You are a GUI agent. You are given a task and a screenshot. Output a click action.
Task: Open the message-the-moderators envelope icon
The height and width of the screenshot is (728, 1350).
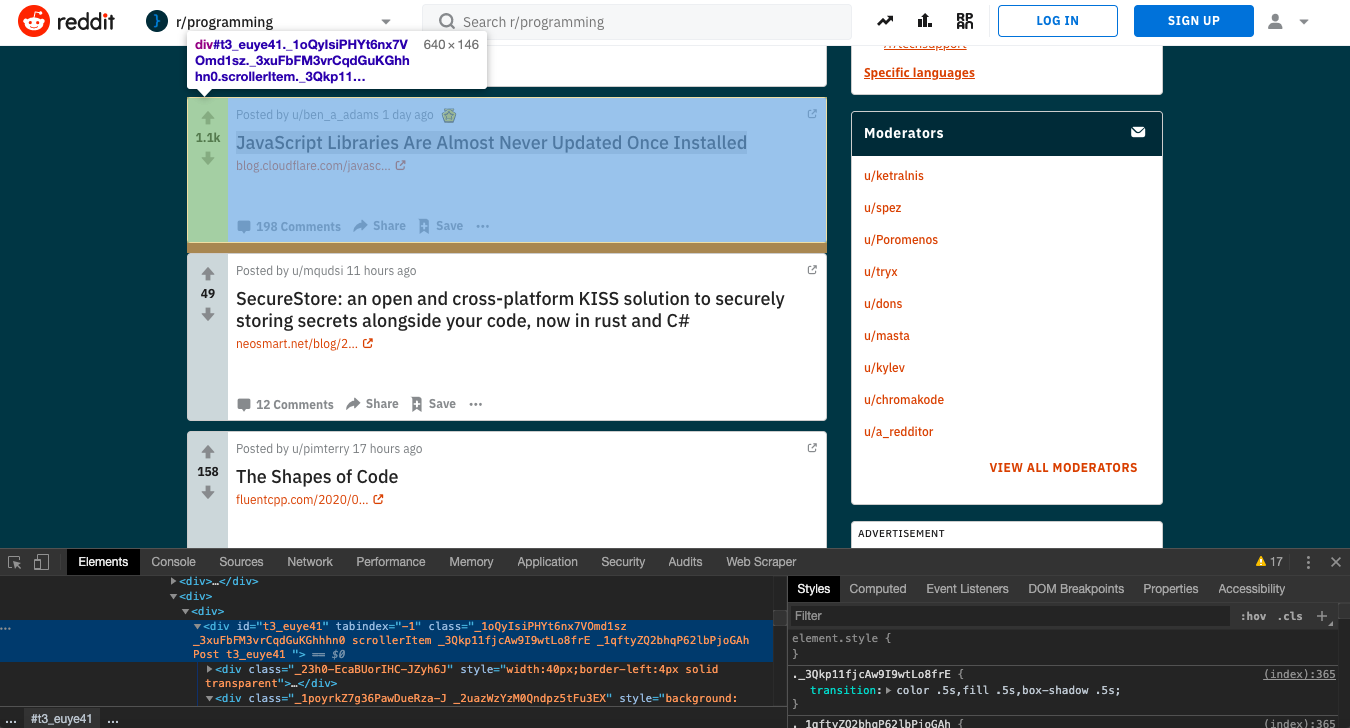coord(1137,132)
